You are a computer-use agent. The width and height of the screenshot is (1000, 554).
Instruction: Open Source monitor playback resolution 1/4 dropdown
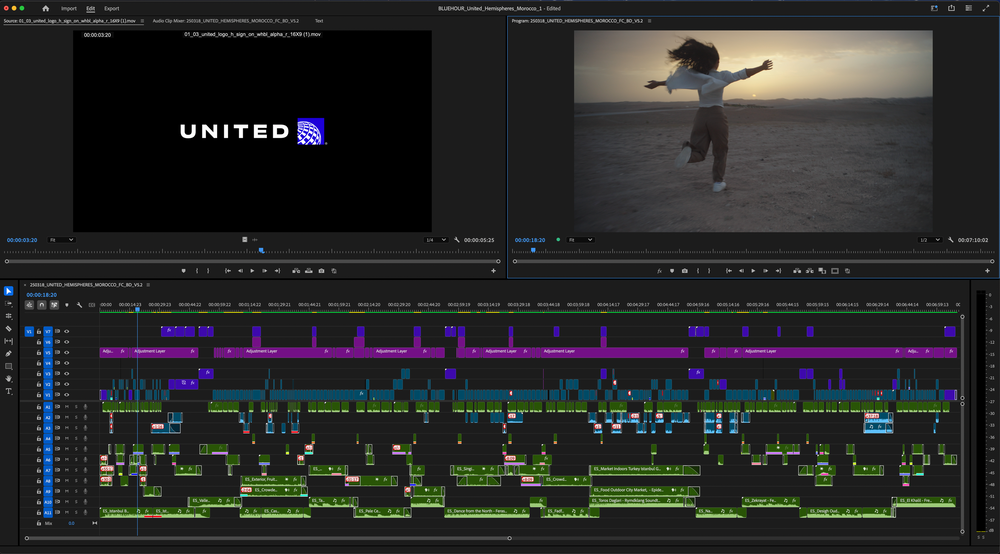pyautogui.click(x=436, y=240)
